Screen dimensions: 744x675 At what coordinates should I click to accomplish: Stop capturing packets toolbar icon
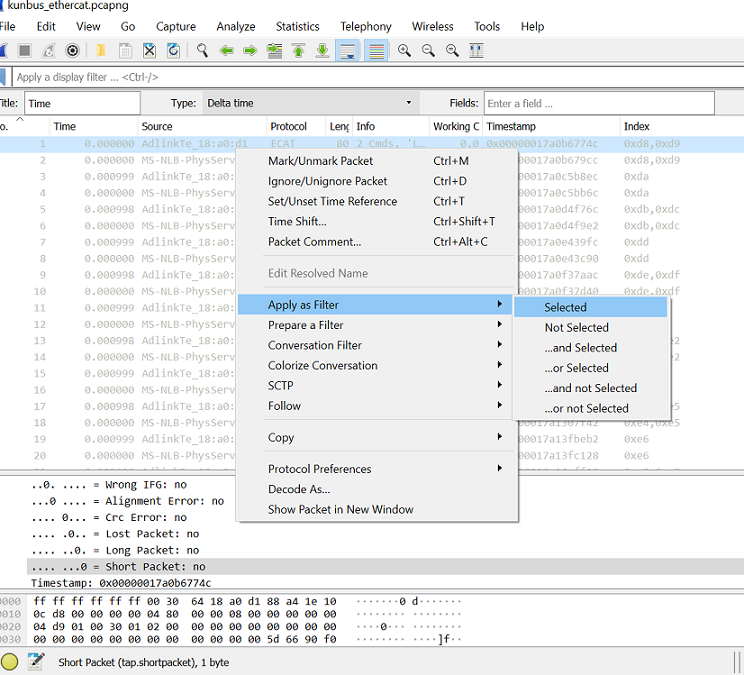tap(24, 50)
